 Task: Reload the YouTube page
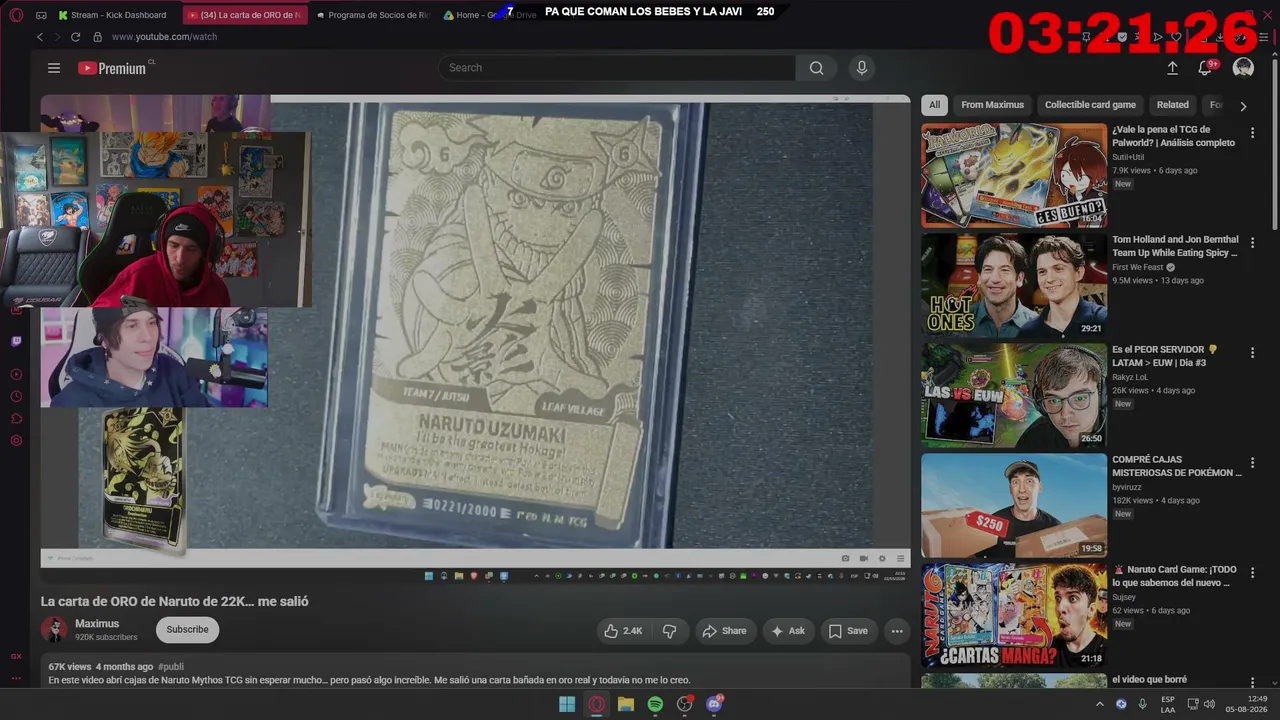[x=75, y=37]
